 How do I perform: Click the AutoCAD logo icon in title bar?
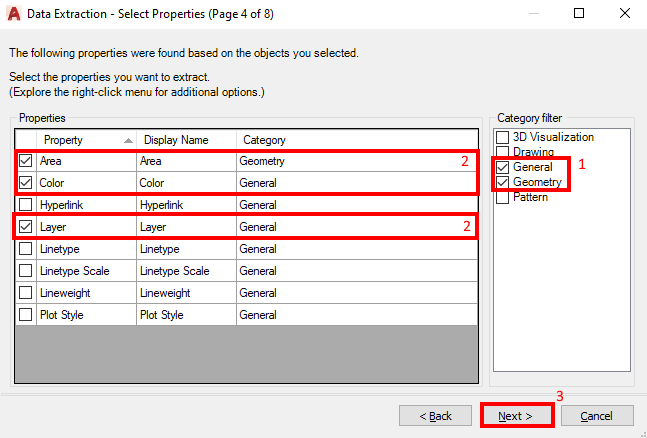point(14,14)
